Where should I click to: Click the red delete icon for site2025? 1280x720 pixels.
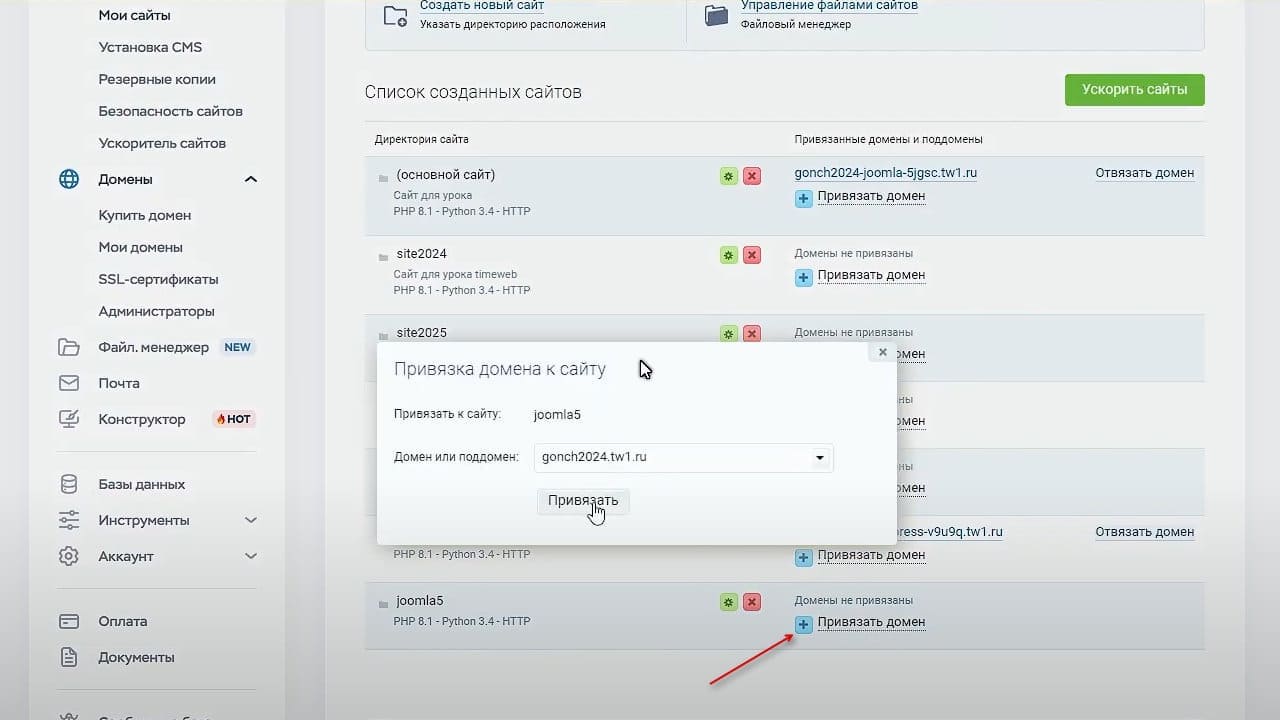point(752,334)
